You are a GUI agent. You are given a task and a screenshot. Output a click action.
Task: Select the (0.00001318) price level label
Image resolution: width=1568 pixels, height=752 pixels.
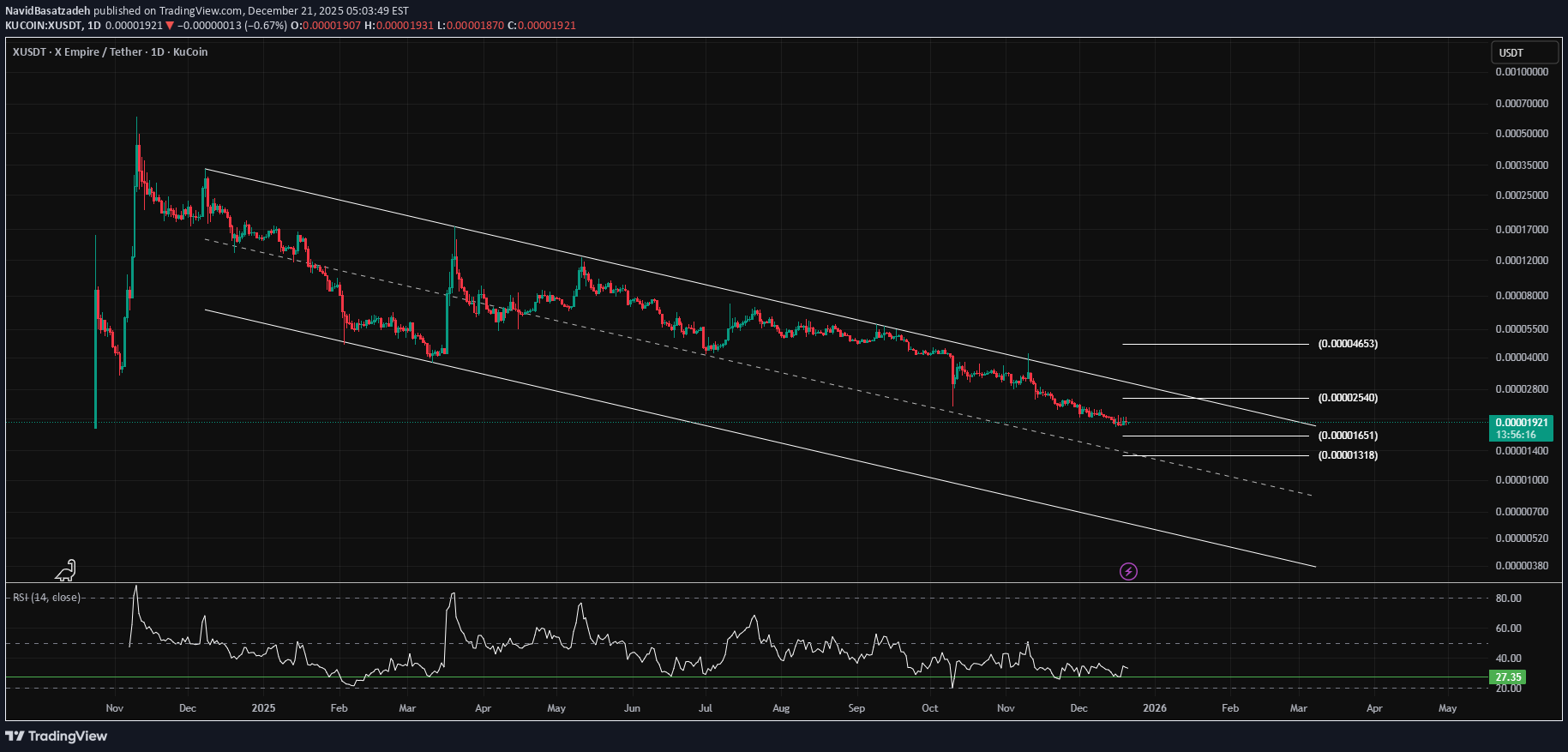point(1348,455)
